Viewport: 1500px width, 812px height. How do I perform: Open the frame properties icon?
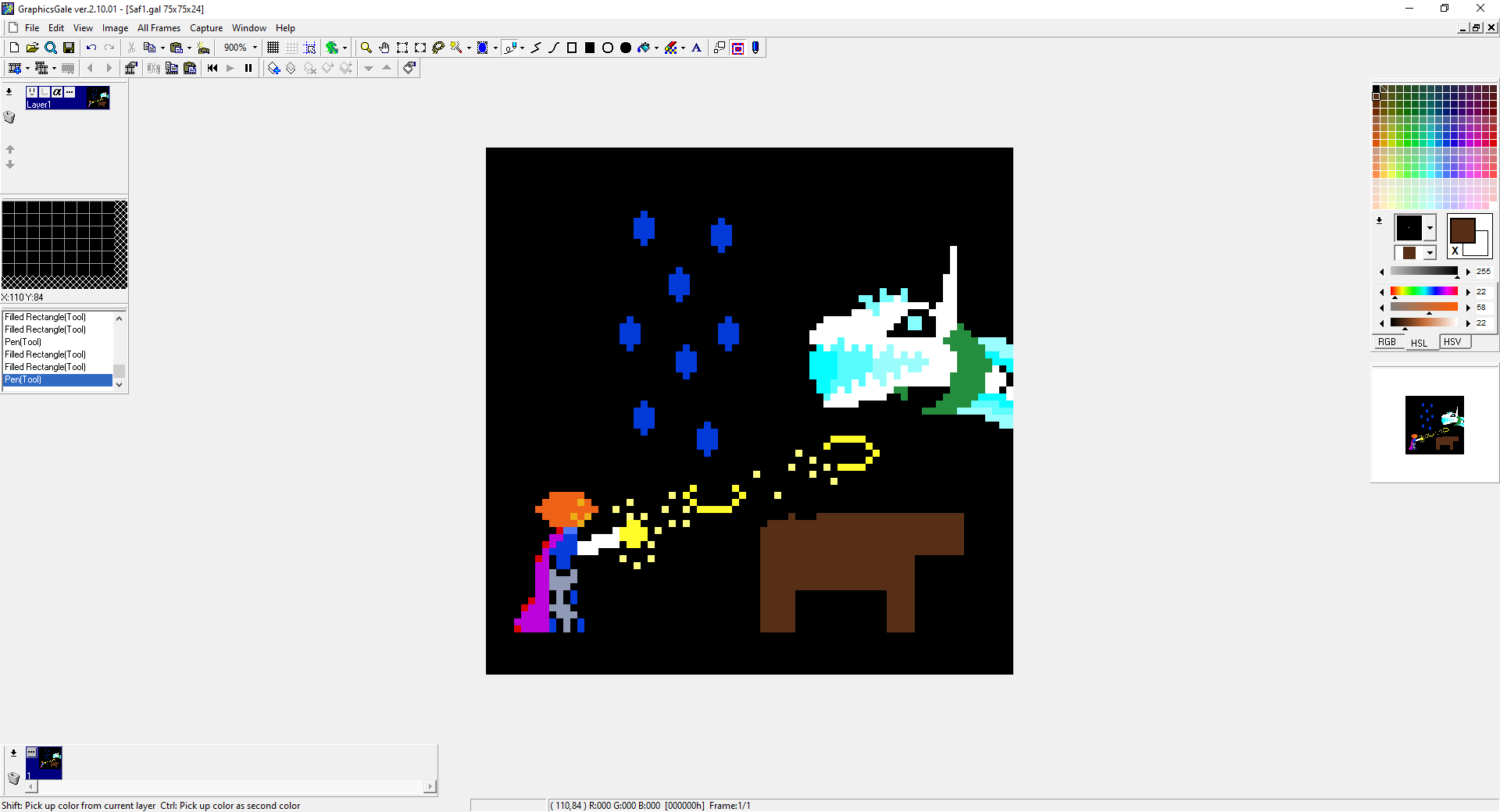[131, 68]
